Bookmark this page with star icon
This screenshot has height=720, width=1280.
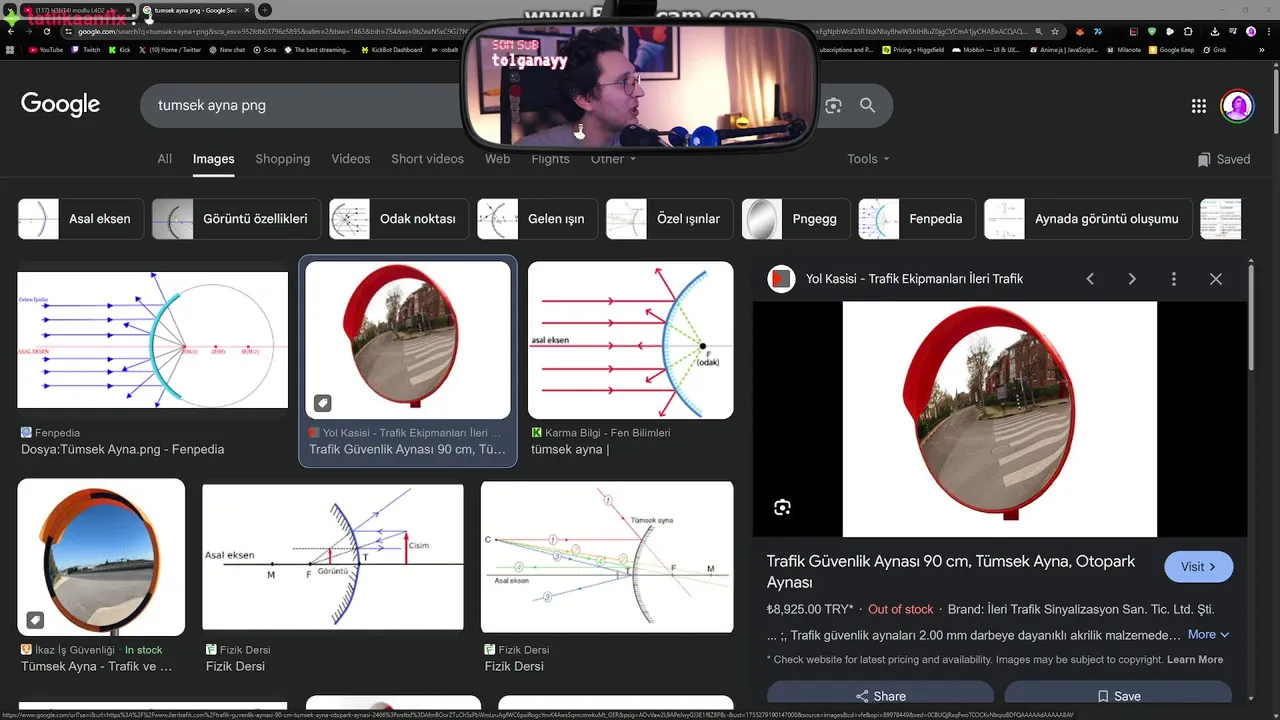pos(1054,31)
